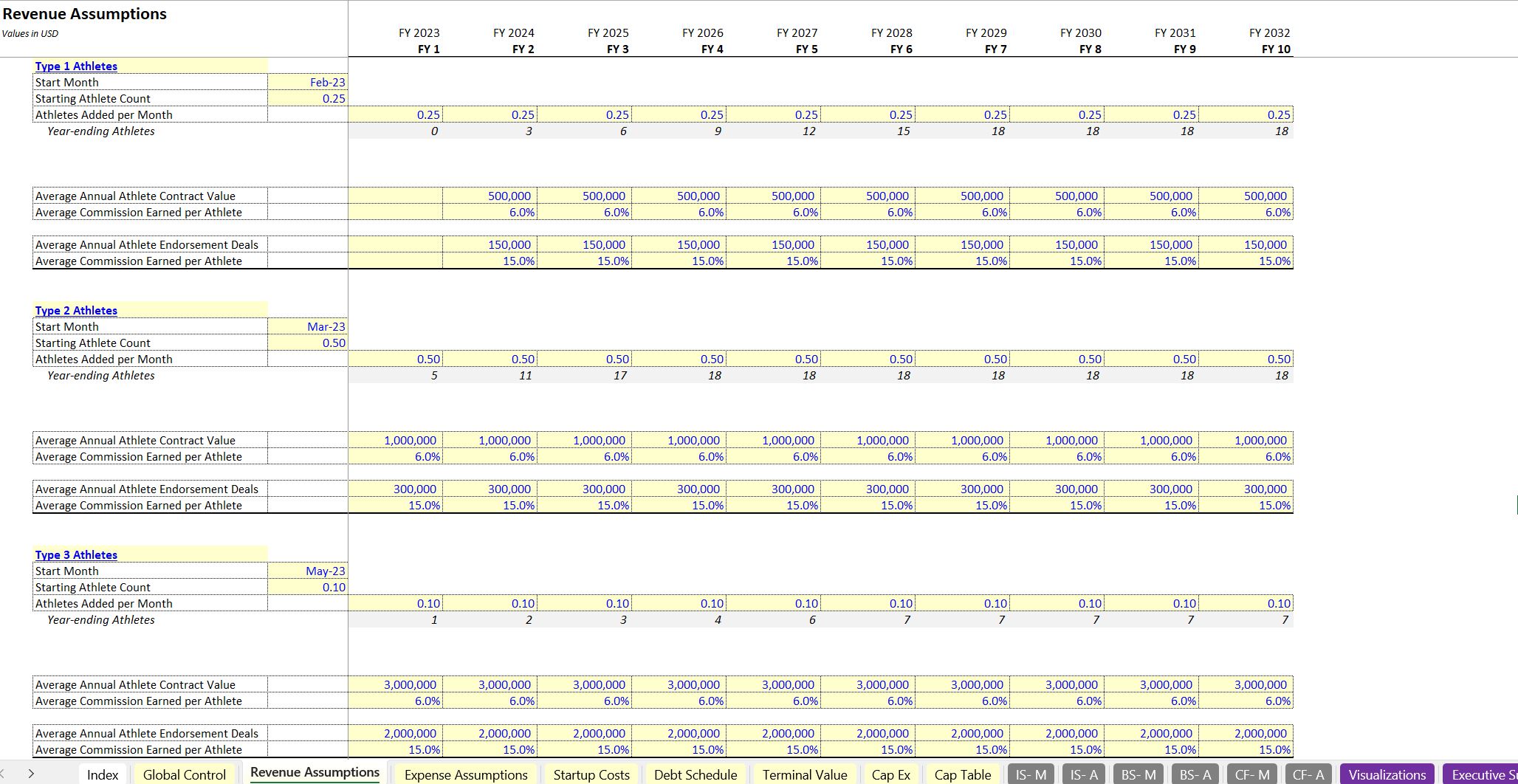Open the IS- M sheet tab
This screenshot has height=784, width=1518.
1029,774
